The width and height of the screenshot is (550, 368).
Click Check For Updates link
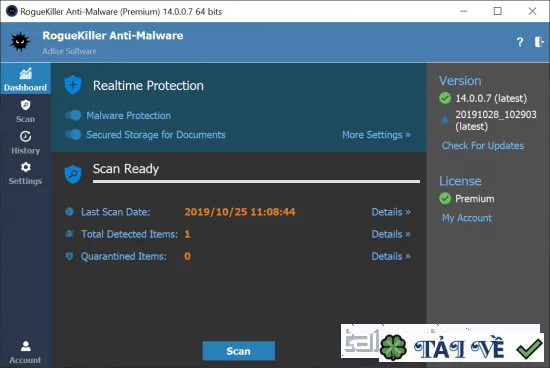(x=483, y=146)
